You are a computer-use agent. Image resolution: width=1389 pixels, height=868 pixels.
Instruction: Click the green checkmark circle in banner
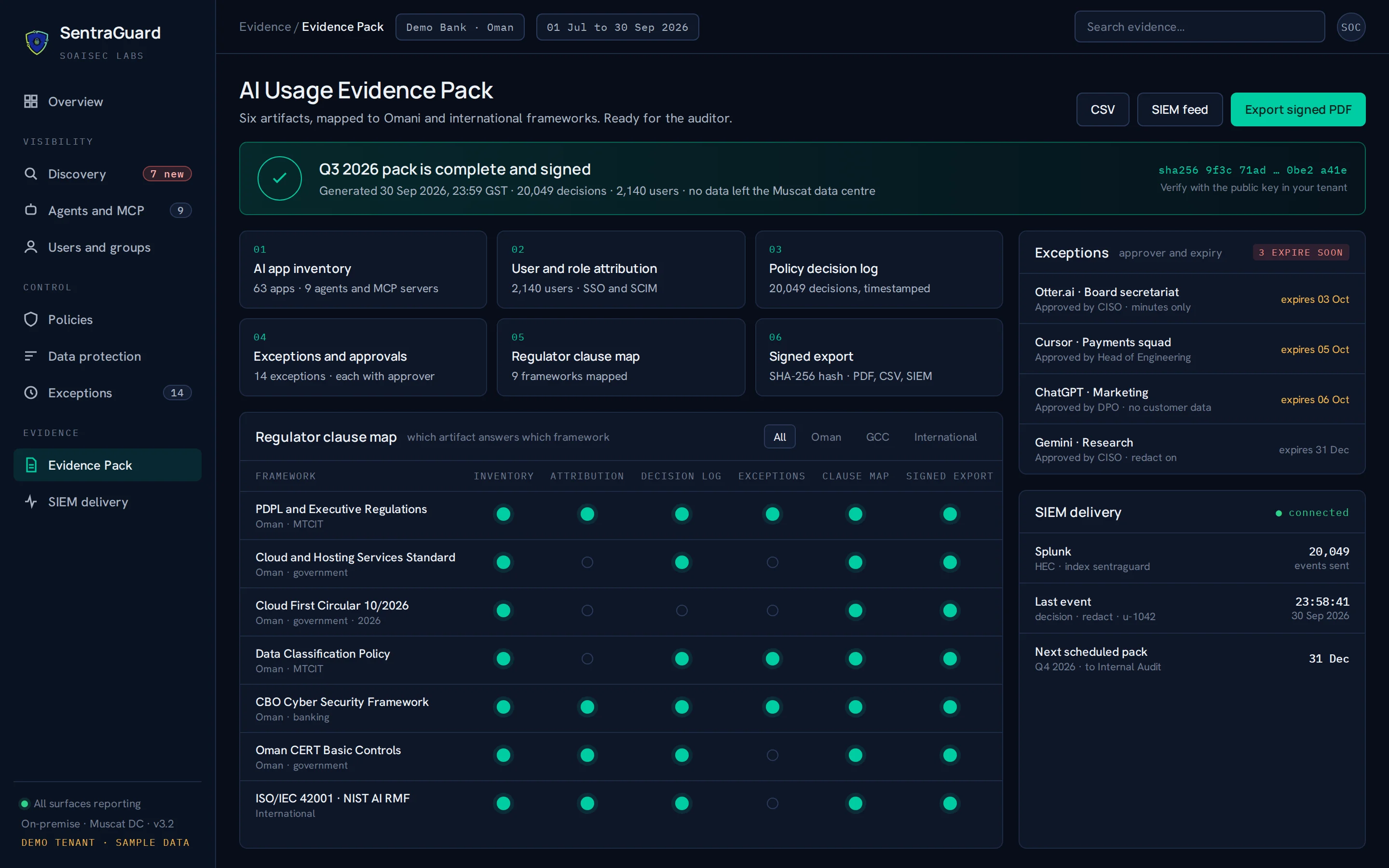tap(280, 178)
